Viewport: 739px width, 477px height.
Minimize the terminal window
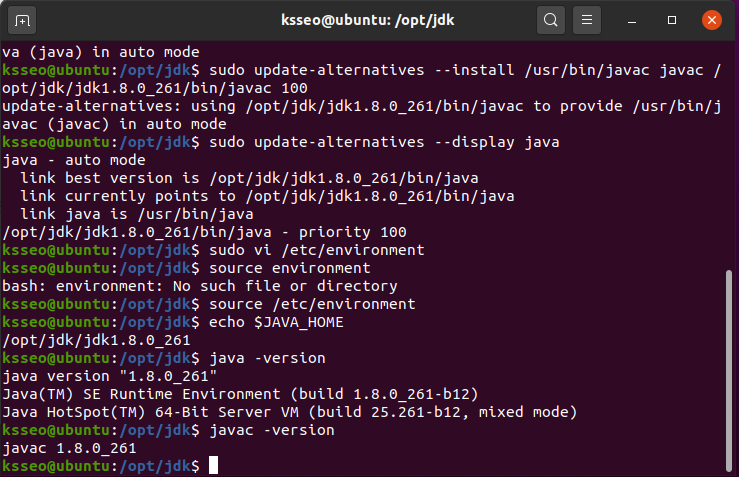[x=632, y=21]
